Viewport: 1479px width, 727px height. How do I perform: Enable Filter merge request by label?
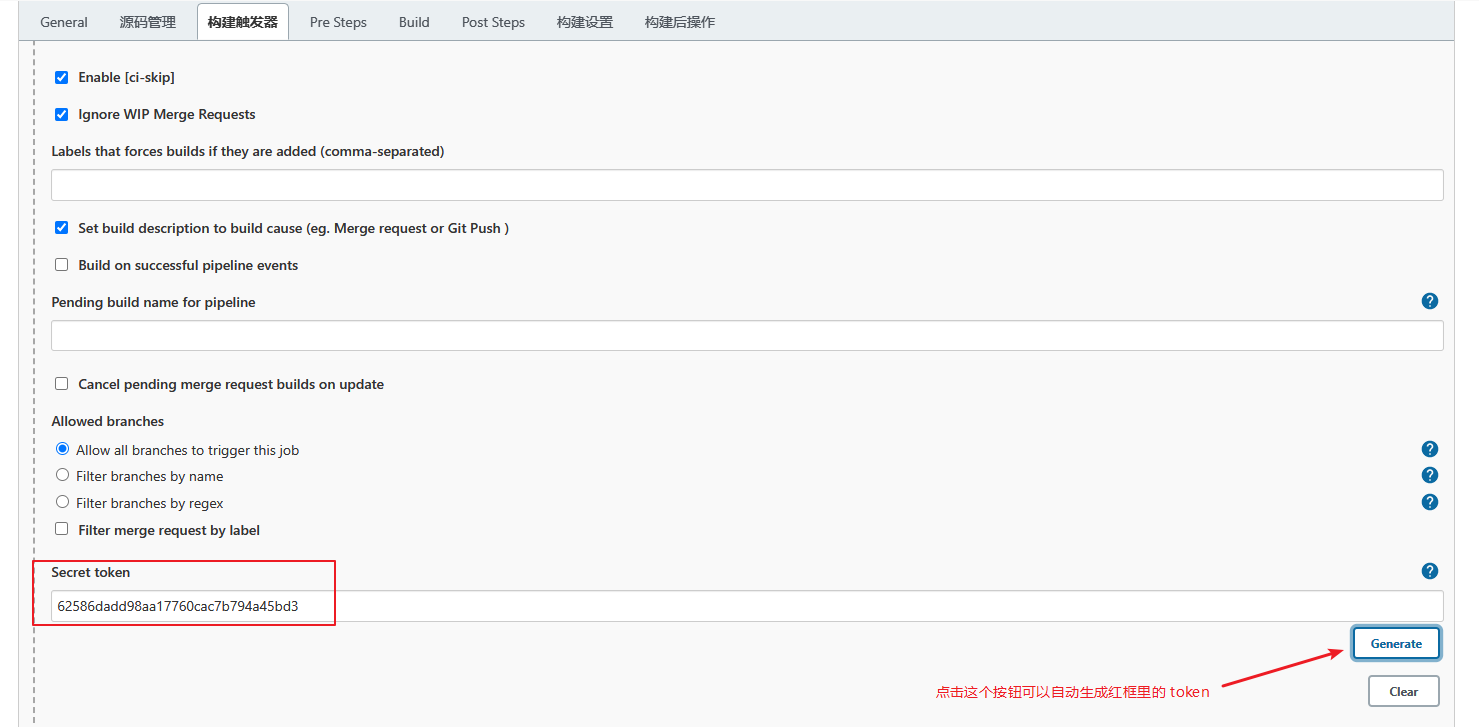tap(62, 529)
